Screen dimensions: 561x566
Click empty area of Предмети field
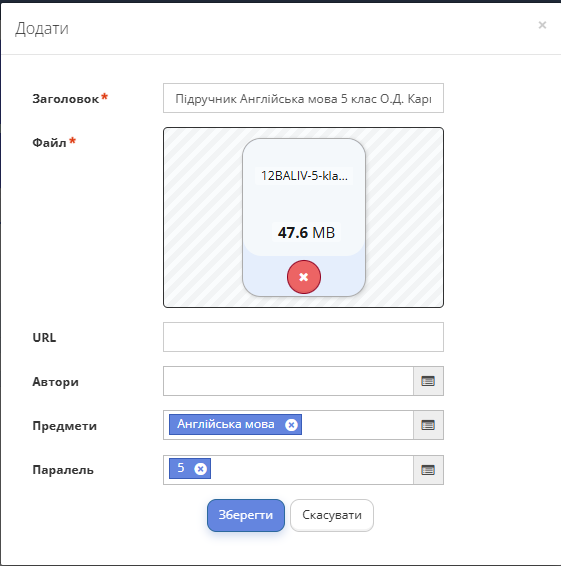357,425
